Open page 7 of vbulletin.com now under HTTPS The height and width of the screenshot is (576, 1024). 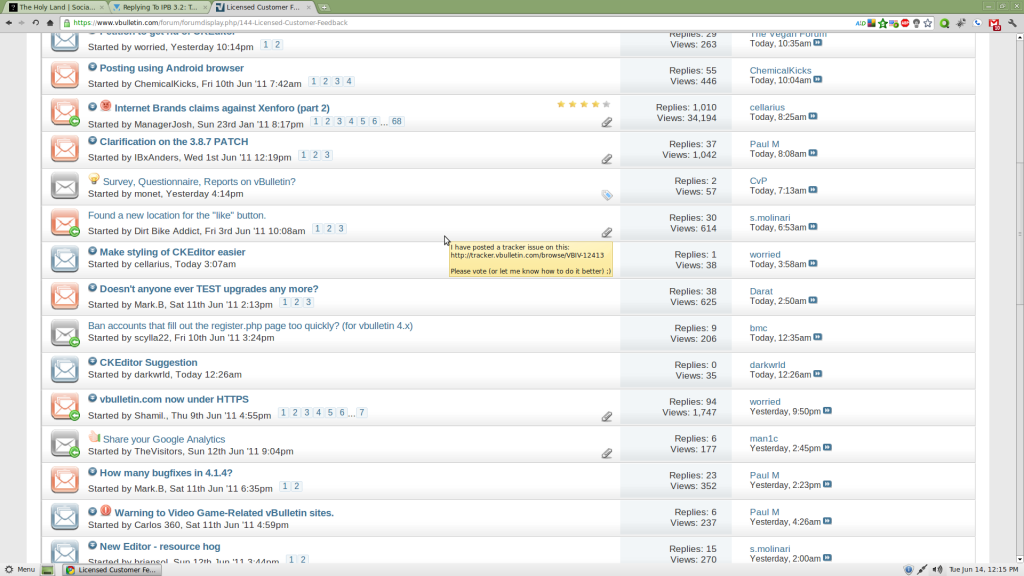[362, 413]
